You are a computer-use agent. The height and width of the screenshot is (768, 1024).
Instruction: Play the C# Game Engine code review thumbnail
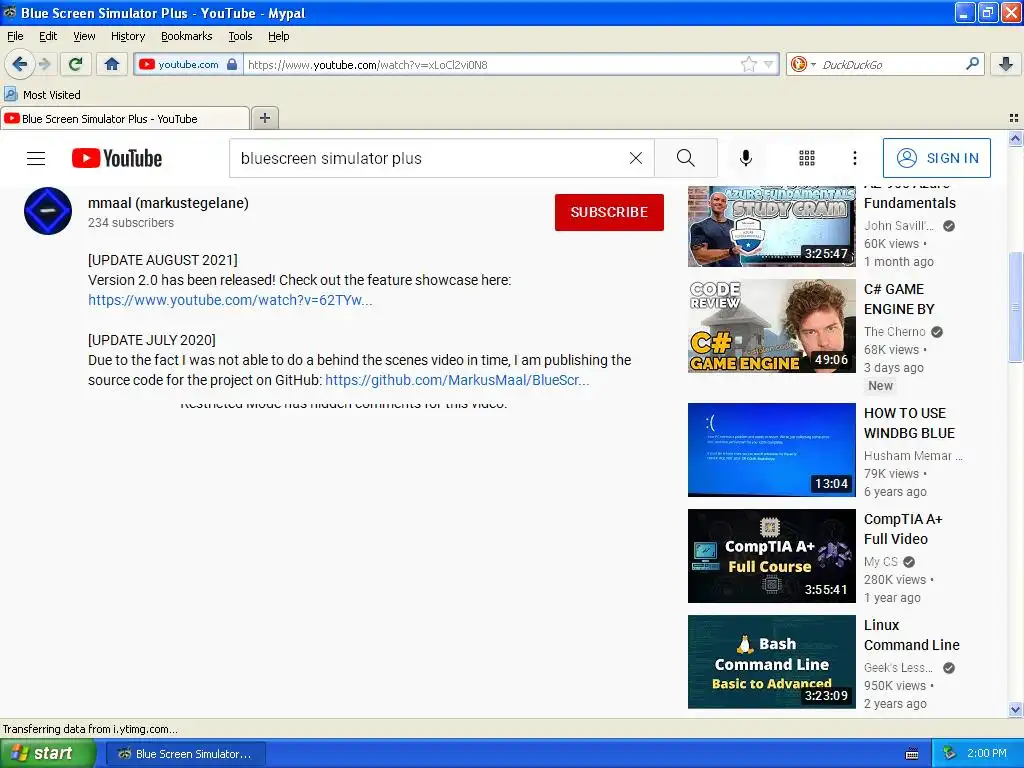pos(771,326)
